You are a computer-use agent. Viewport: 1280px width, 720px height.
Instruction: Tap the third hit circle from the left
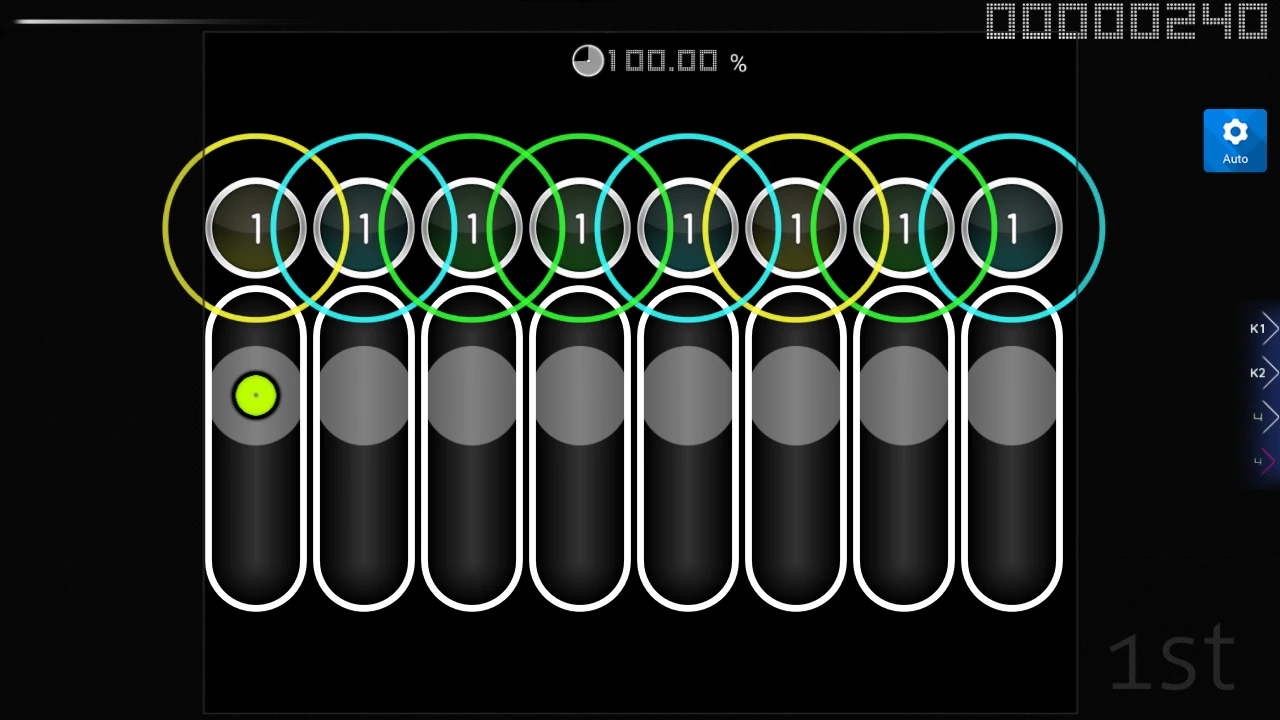(x=471, y=228)
